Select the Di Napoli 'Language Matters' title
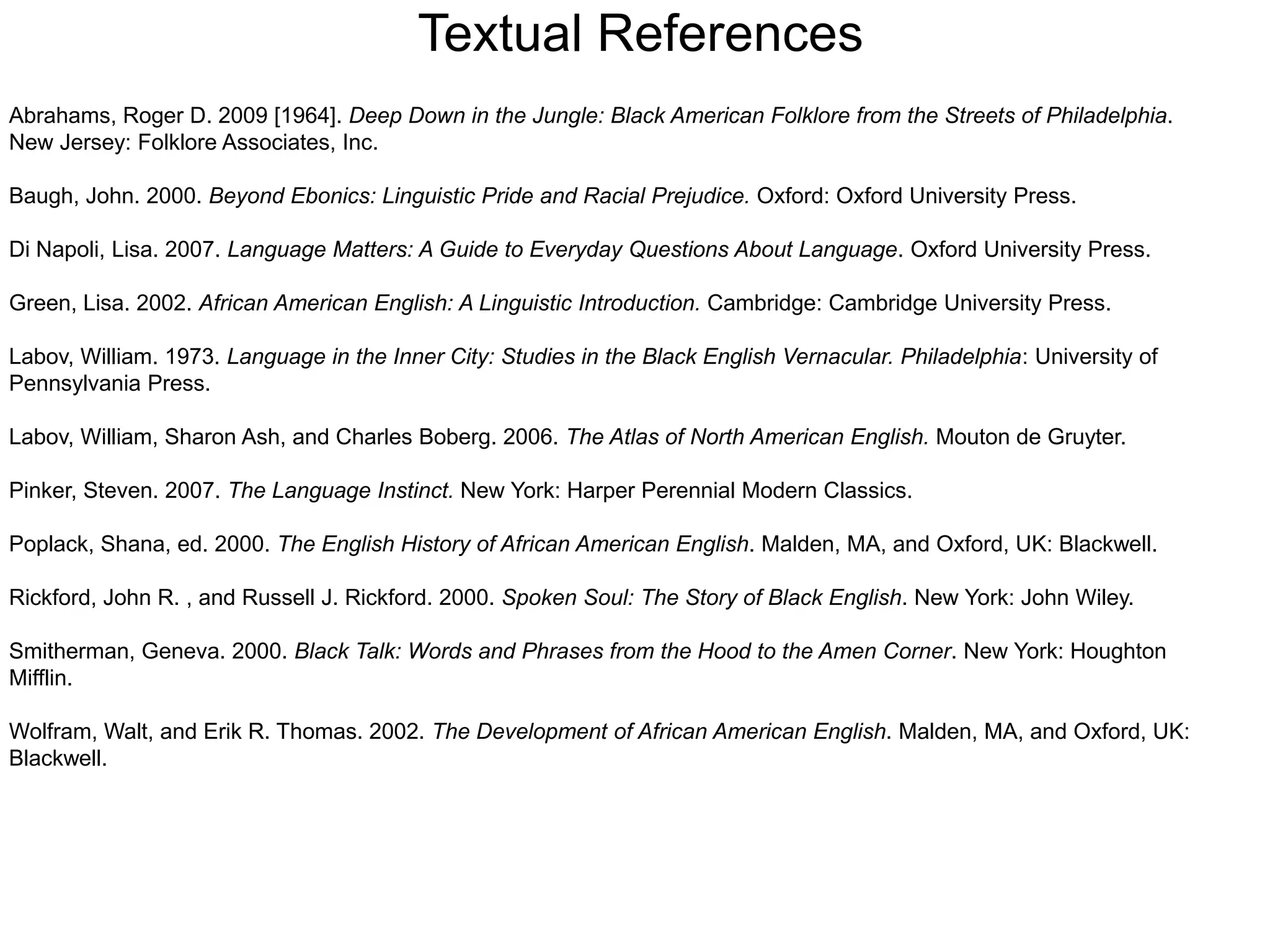This screenshot has width=1270, height=952. pyautogui.click(x=562, y=250)
